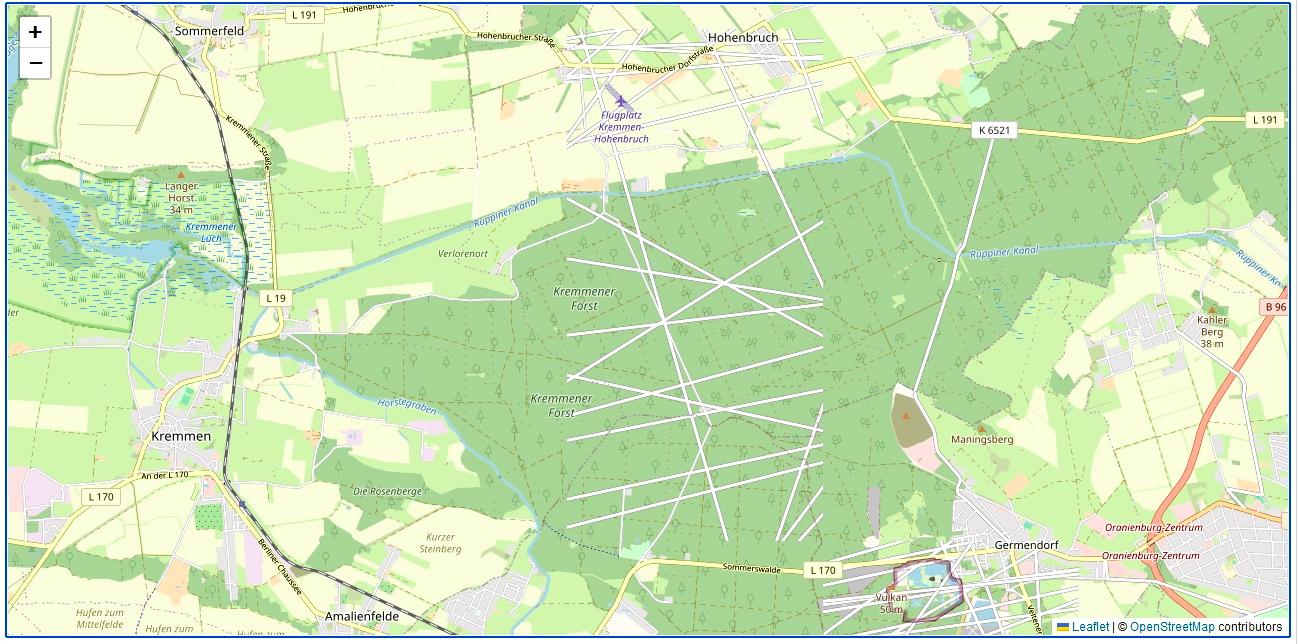This screenshot has height=644, width=1298.
Task: Click the L 170 shield near Kremmen
Action: tap(101, 496)
